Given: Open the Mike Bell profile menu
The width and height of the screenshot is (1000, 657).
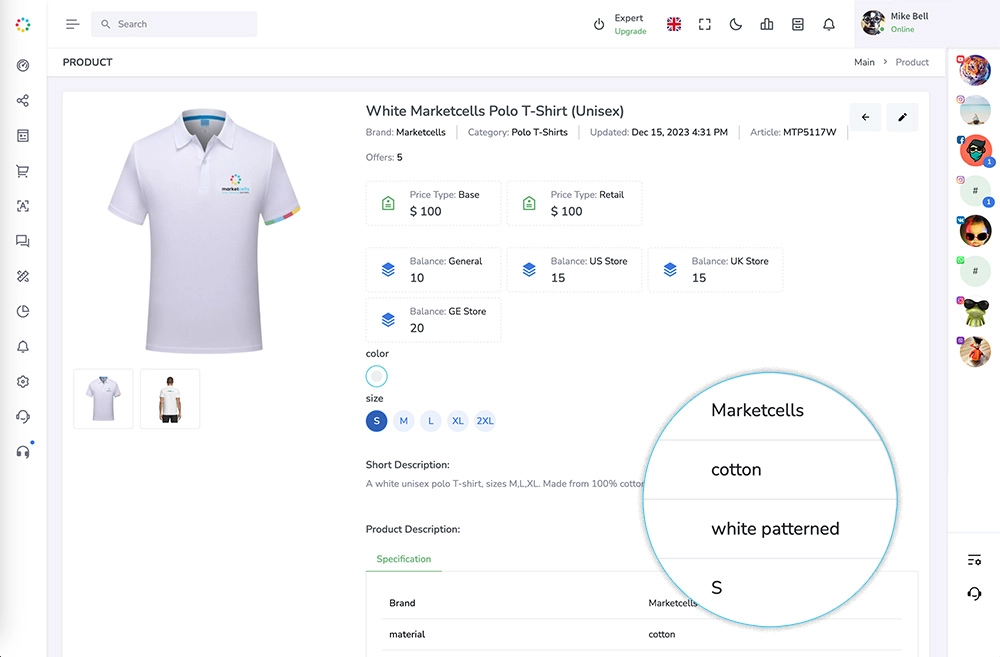Looking at the screenshot, I should click(900, 23).
